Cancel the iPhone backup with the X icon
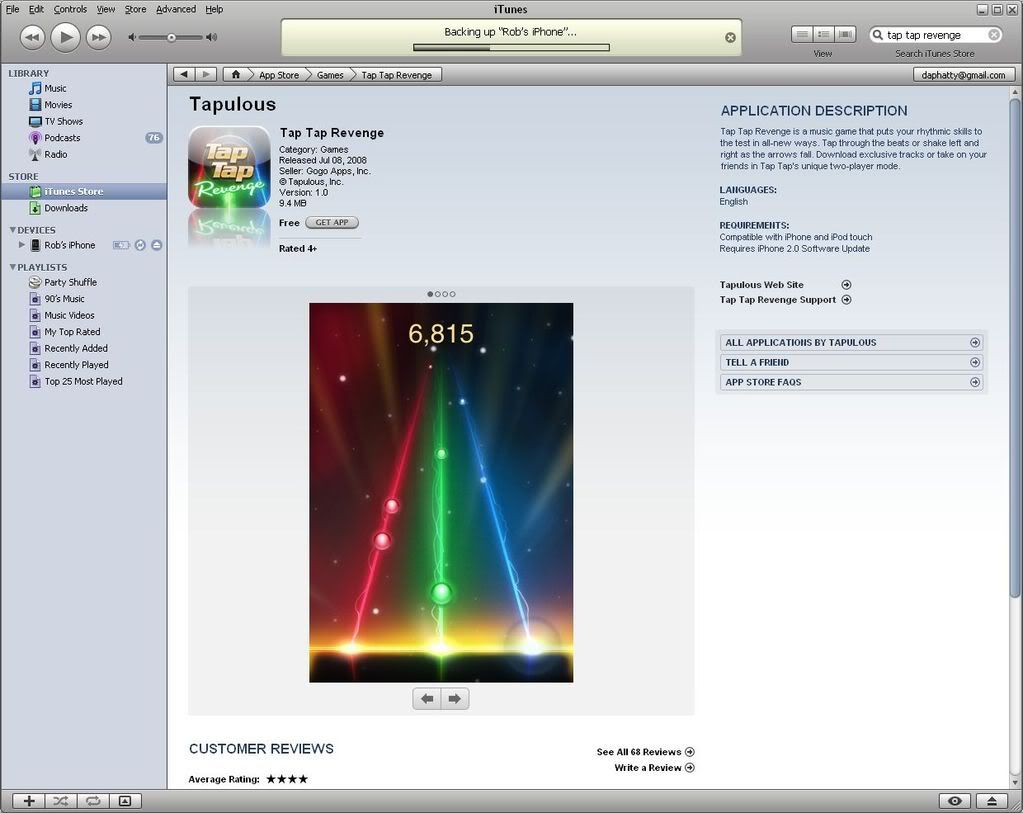Screen dimensions: 1023x813 [x=730, y=38]
